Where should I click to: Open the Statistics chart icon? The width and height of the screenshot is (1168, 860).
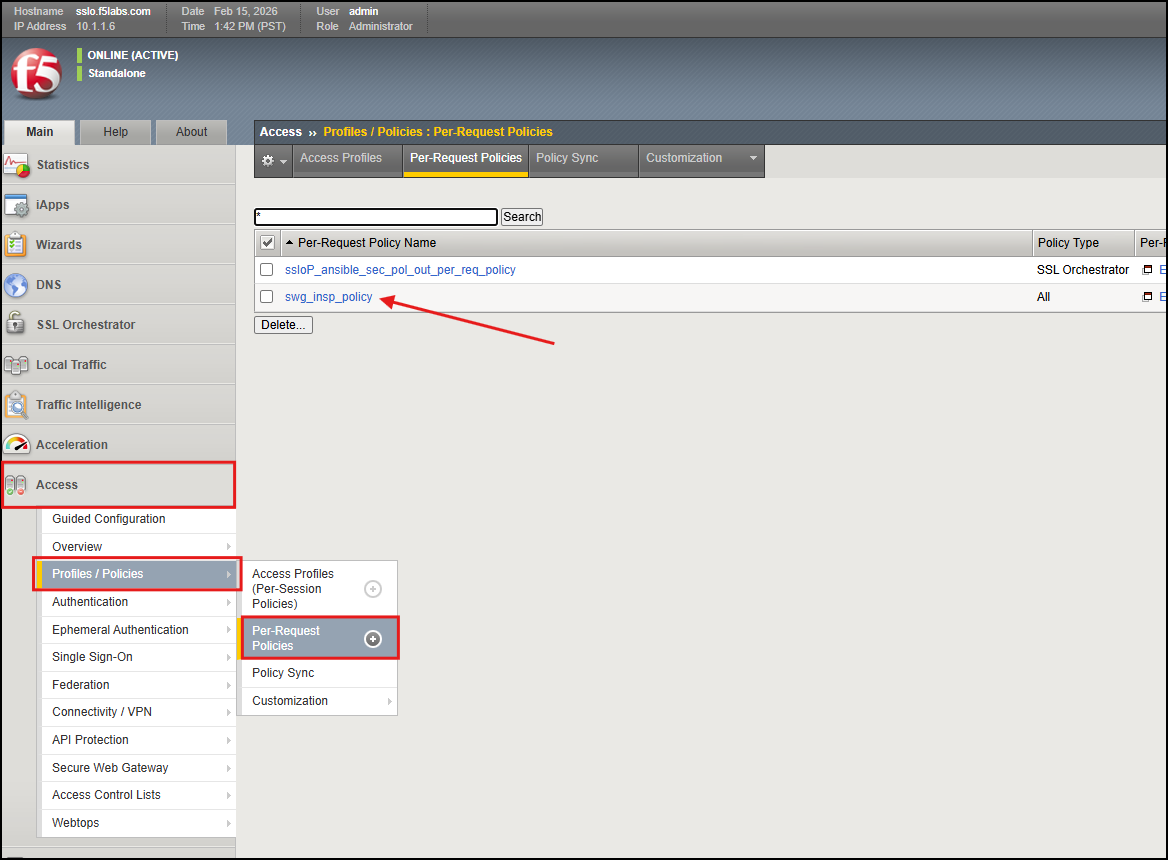point(16,165)
